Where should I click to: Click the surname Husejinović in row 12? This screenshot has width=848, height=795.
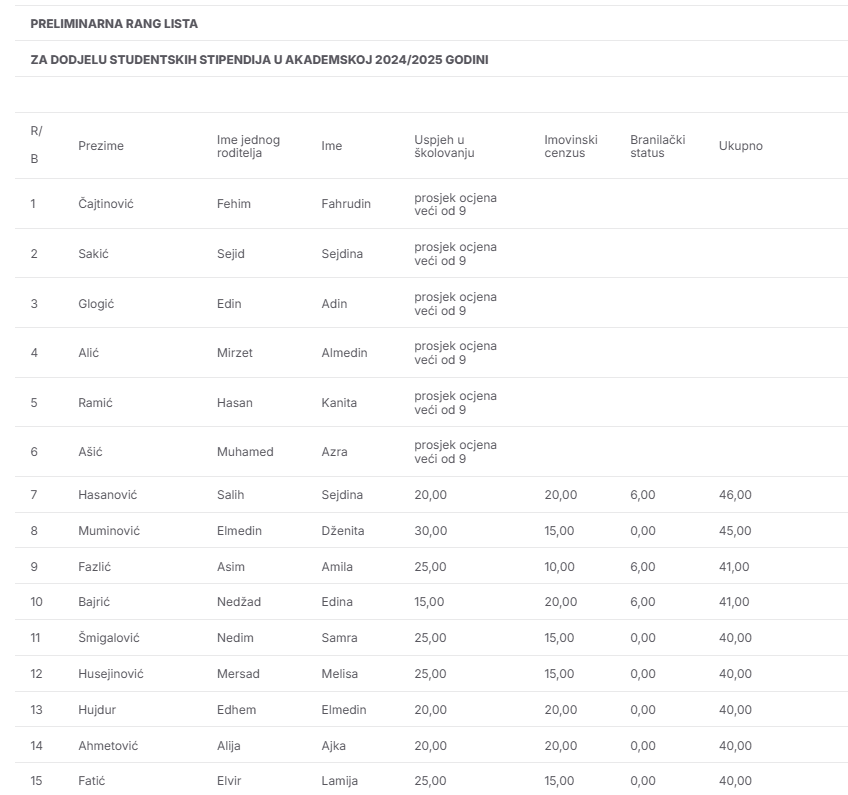tap(111, 674)
